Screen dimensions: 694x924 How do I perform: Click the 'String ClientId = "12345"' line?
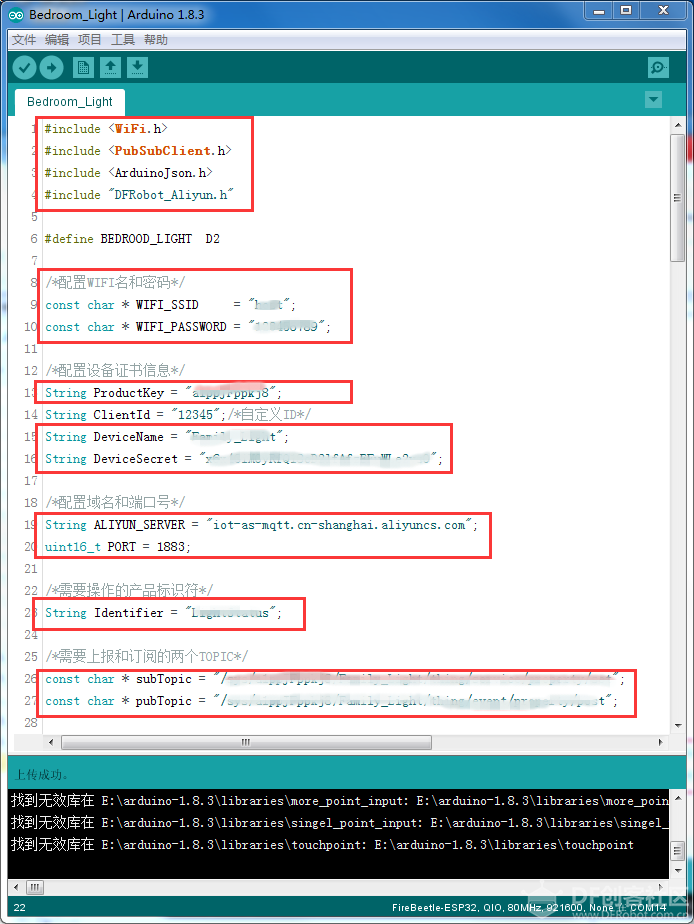(178, 415)
